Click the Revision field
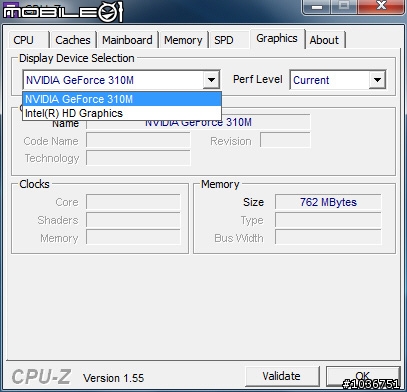 click(285, 140)
